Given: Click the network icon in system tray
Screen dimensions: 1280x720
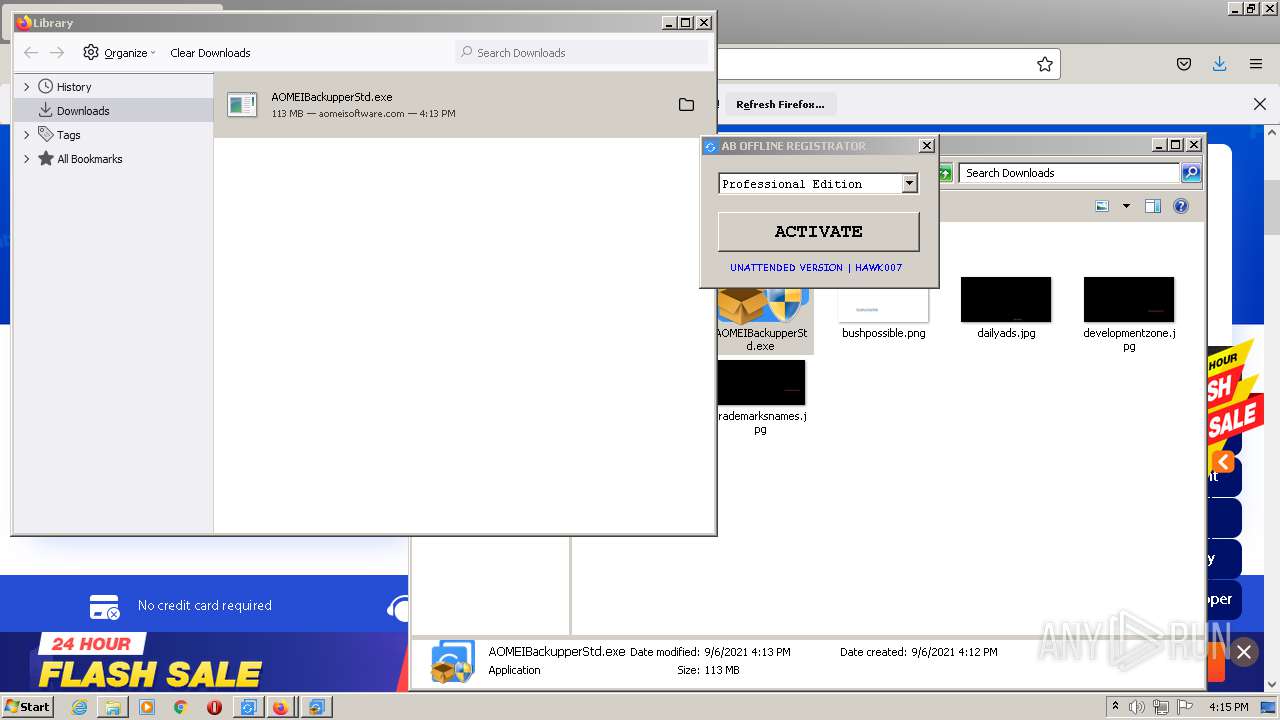Looking at the screenshot, I should [1161, 707].
